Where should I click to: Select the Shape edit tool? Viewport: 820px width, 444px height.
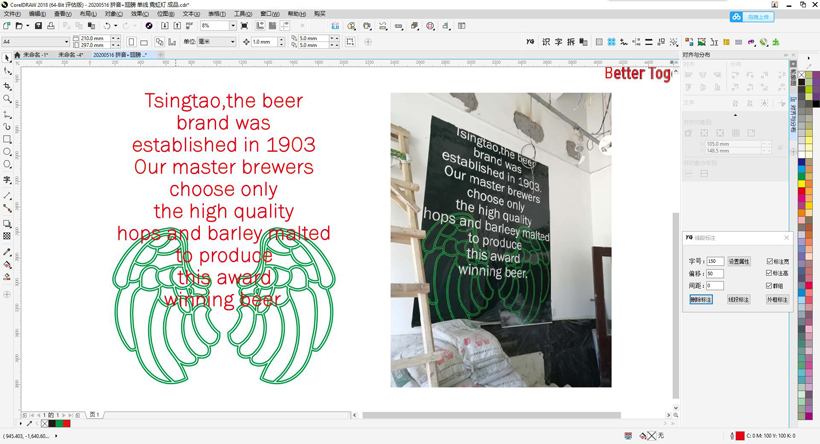pyautogui.click(x=7, y=71)
